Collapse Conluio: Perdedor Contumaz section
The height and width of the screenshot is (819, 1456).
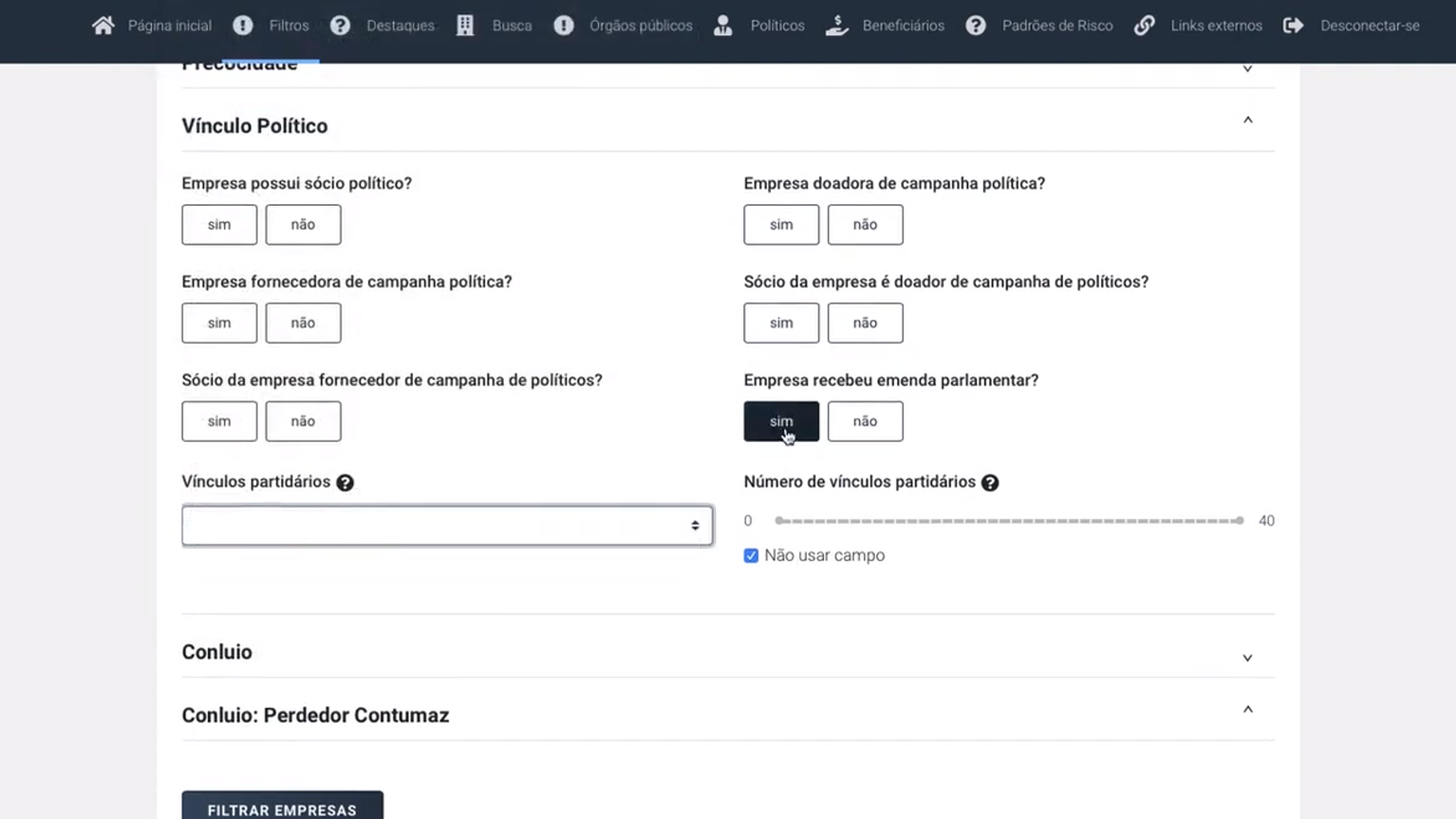pos(1247,710)
